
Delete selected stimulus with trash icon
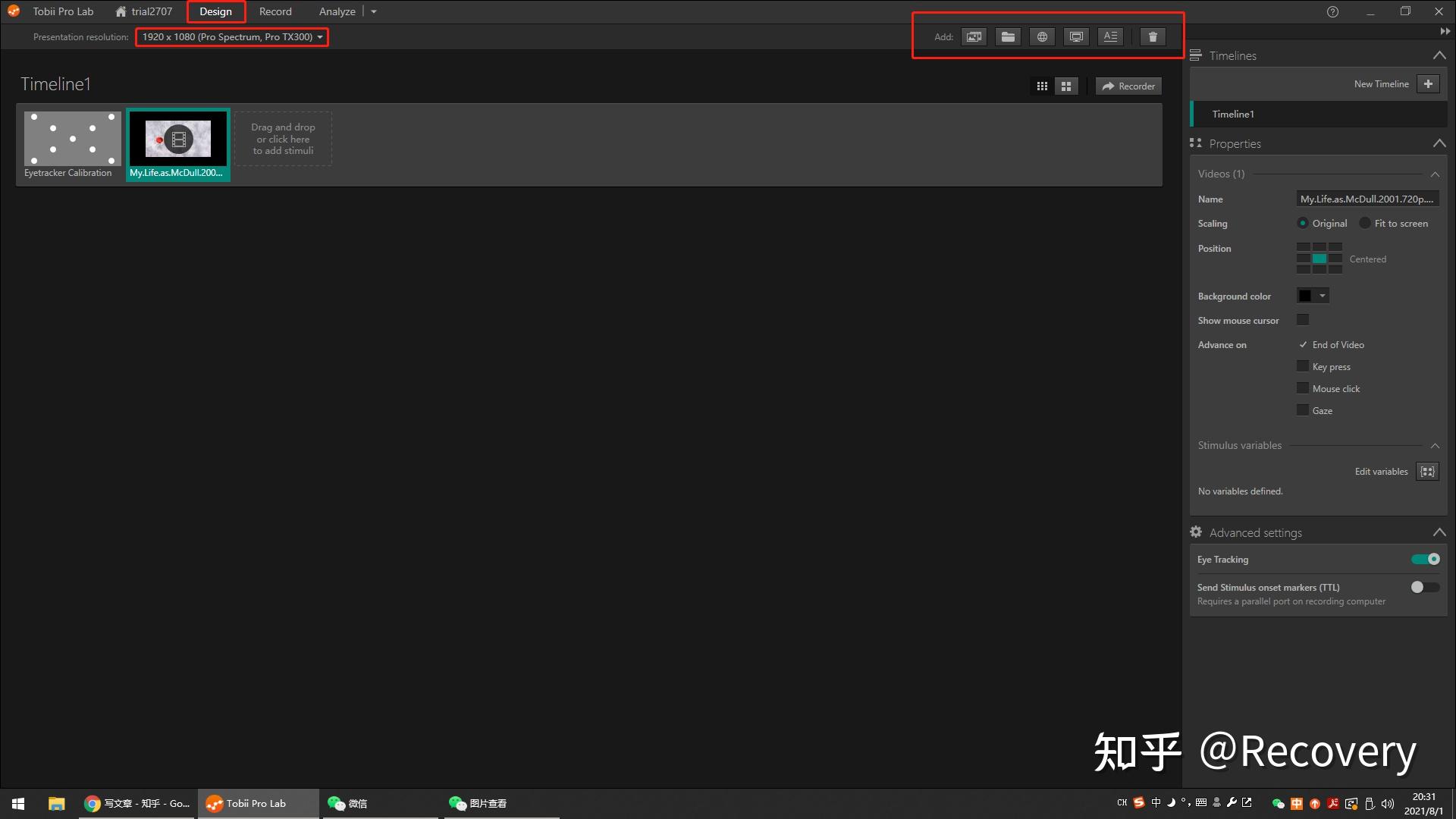coord(1153,36)
